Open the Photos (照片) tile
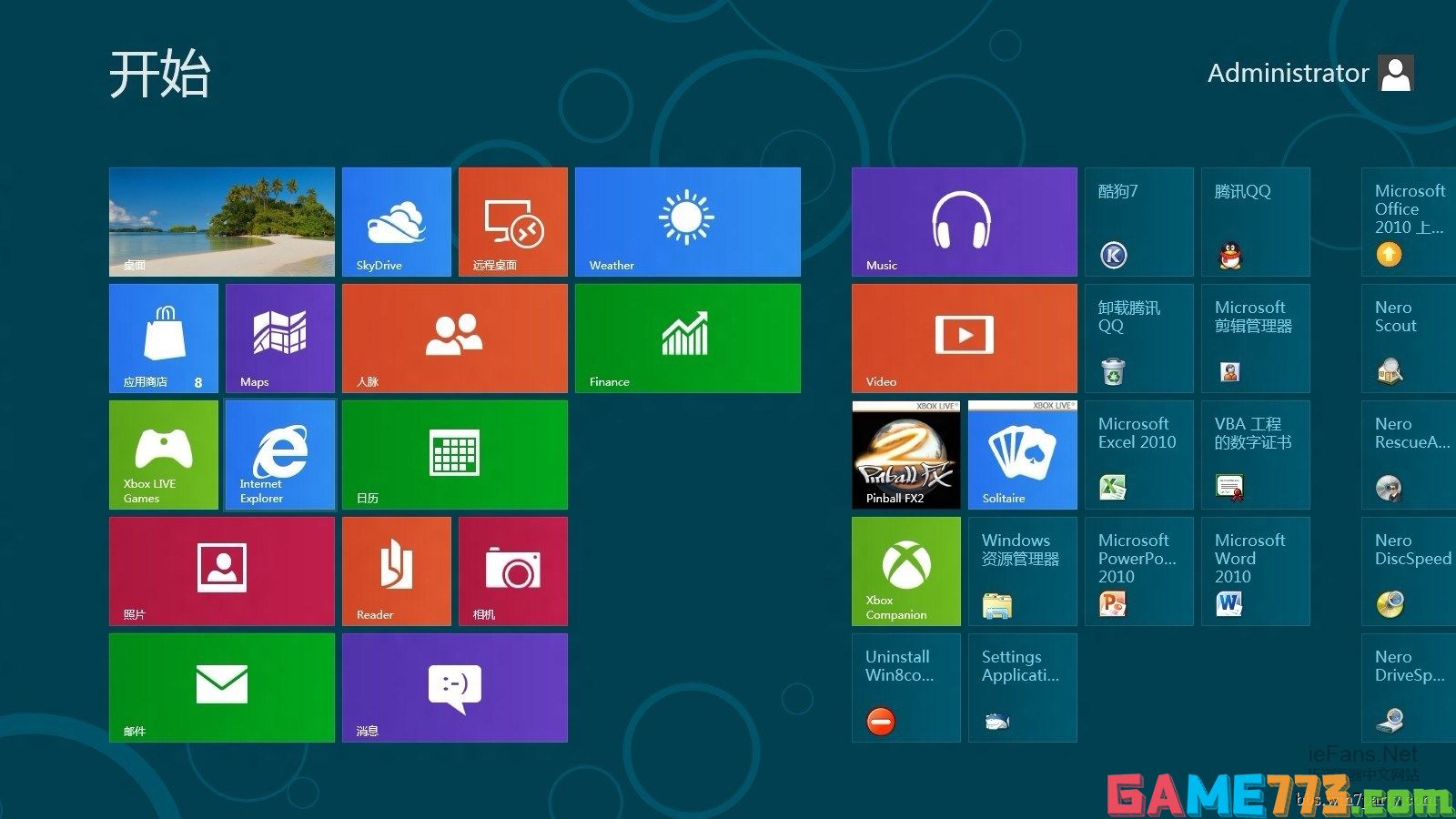The image size is (1456, 819). (222, 571)
